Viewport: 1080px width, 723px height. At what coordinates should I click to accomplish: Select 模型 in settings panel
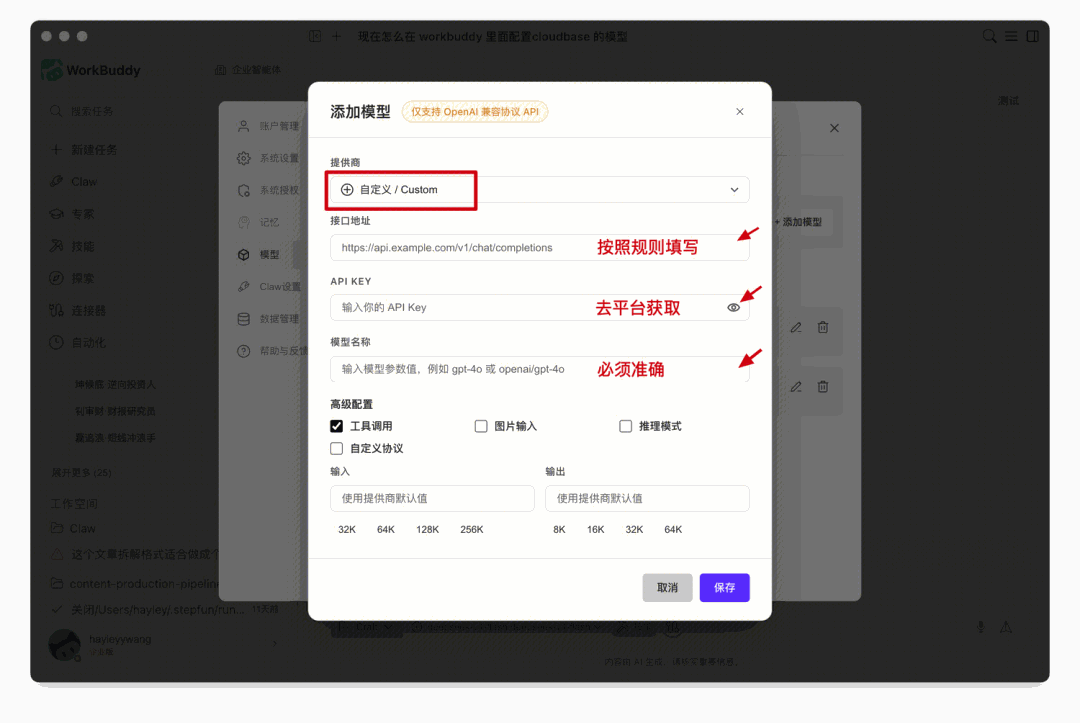(x=259, y=254)
